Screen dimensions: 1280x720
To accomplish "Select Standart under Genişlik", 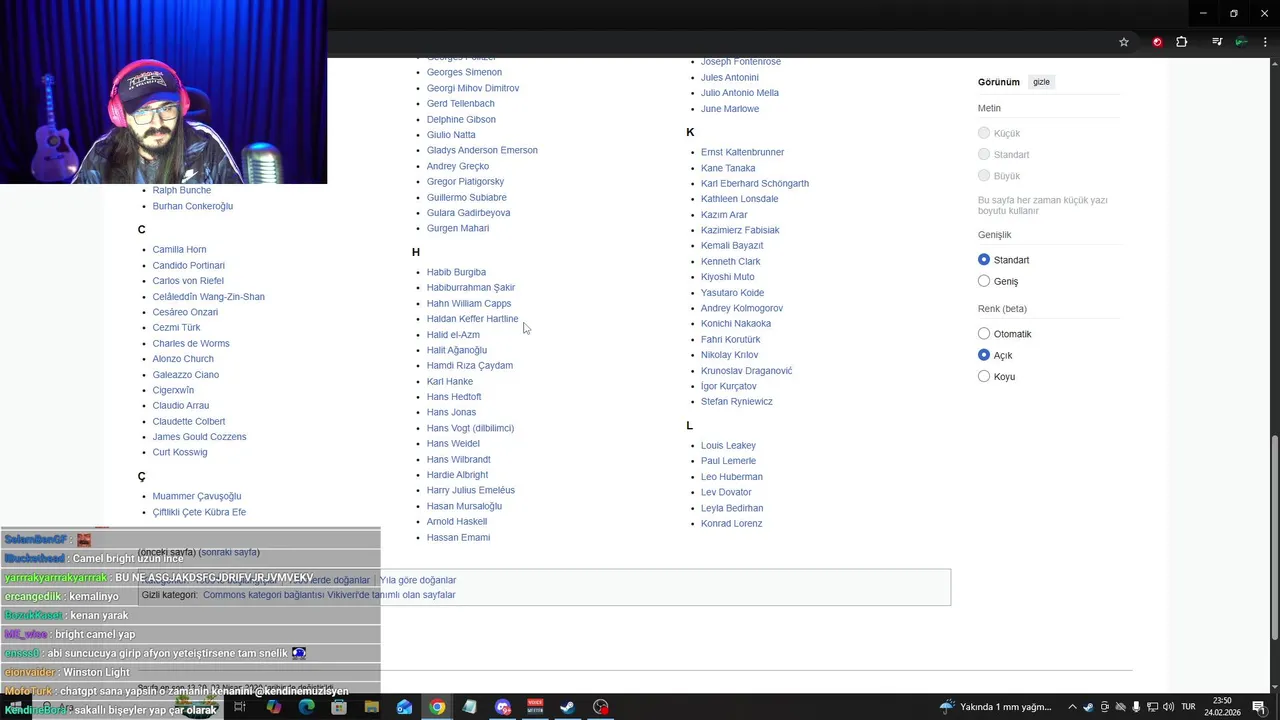I will pos(984,260).
